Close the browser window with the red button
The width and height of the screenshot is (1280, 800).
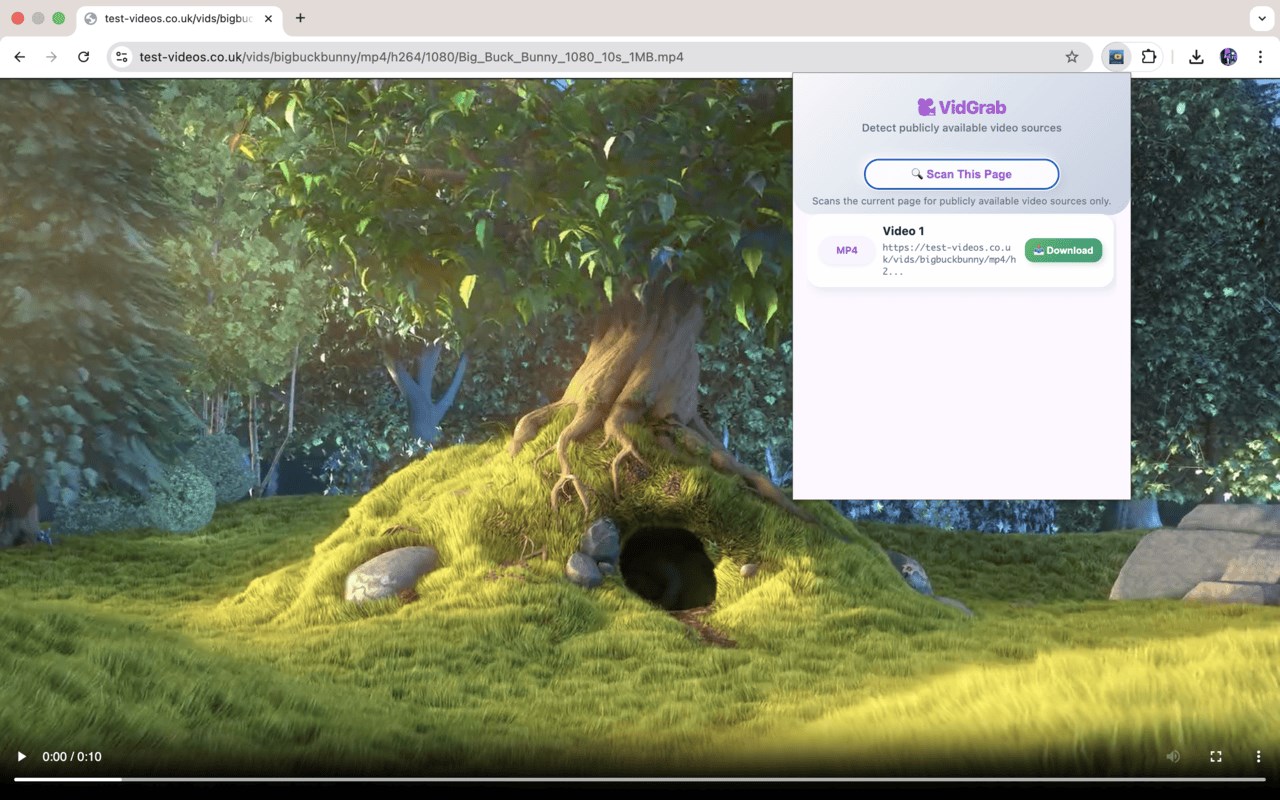[18, 18]
